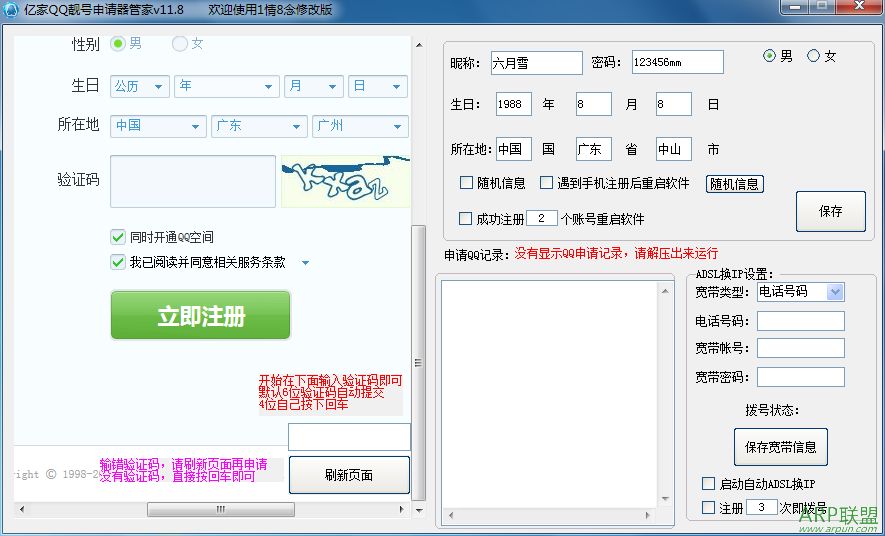Click the 电话号码 input field
Image resolution: width=885 pixels, height=536 pixels.
pyautogui.click(x=800, y=321)
